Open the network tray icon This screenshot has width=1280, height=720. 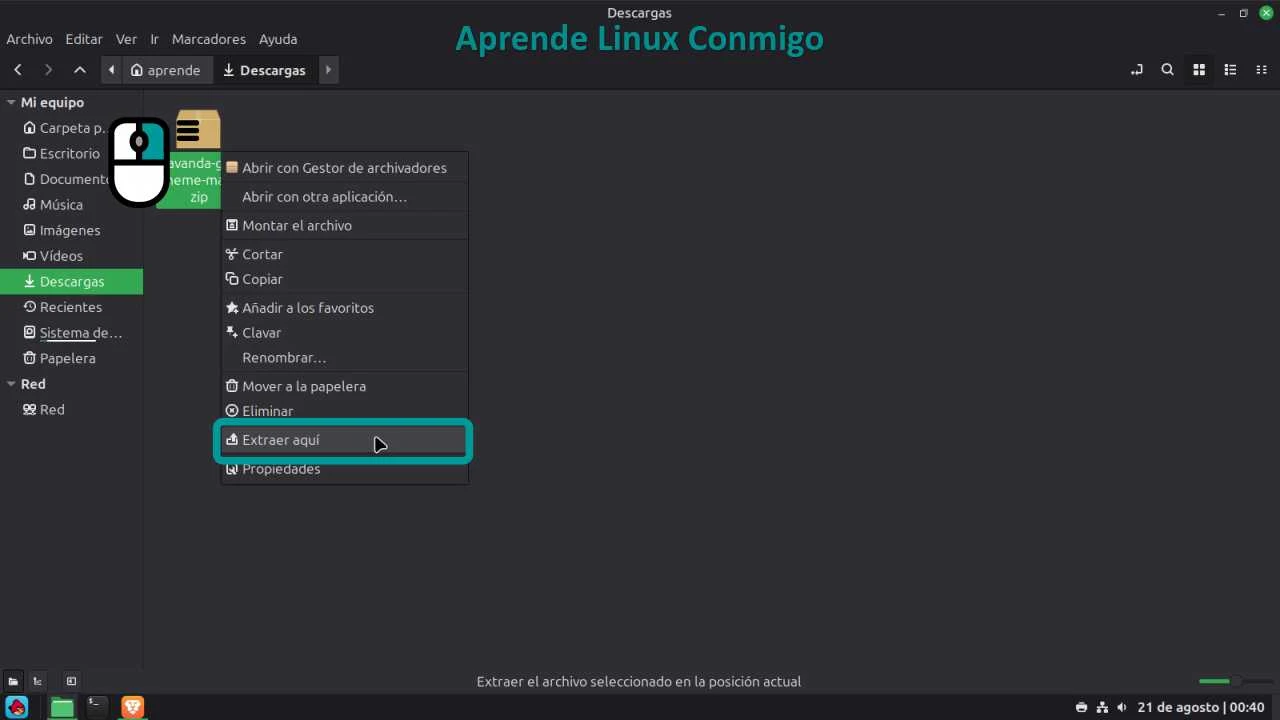click(1102, 708)
